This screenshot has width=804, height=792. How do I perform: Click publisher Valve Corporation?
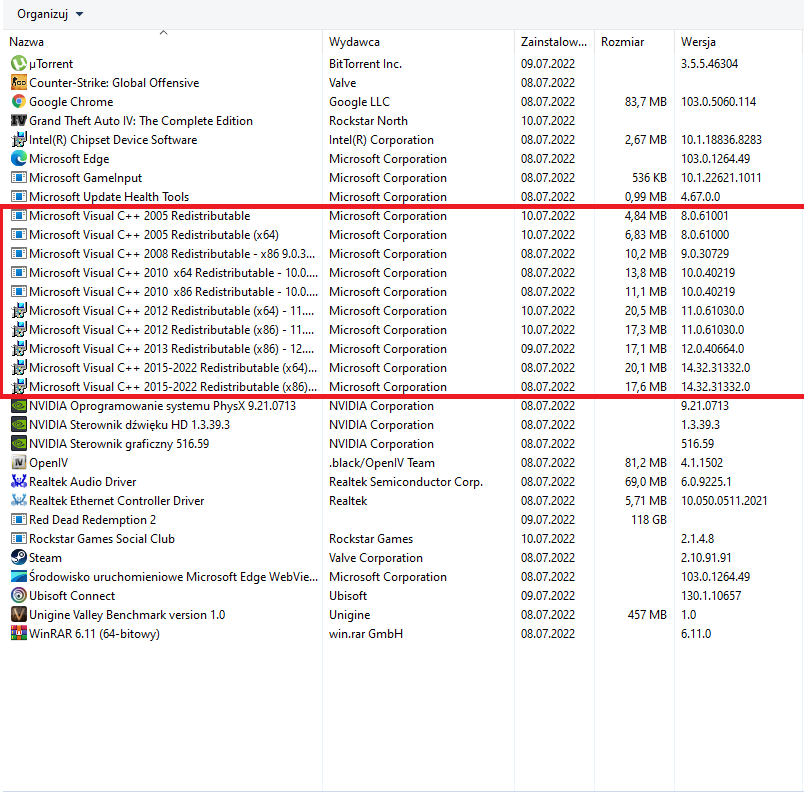coord(376,558)
